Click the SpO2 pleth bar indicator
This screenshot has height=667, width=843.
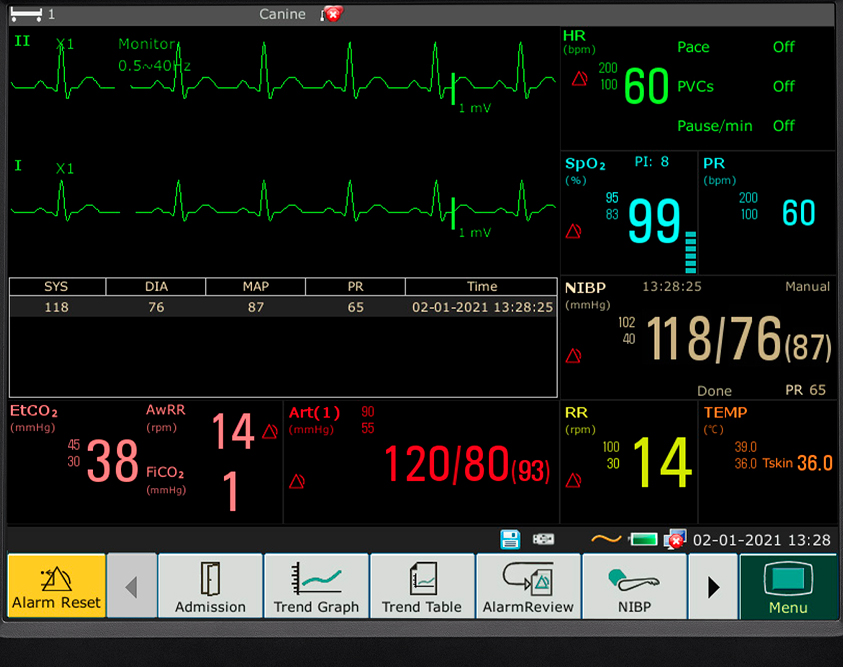pos(690,252)
